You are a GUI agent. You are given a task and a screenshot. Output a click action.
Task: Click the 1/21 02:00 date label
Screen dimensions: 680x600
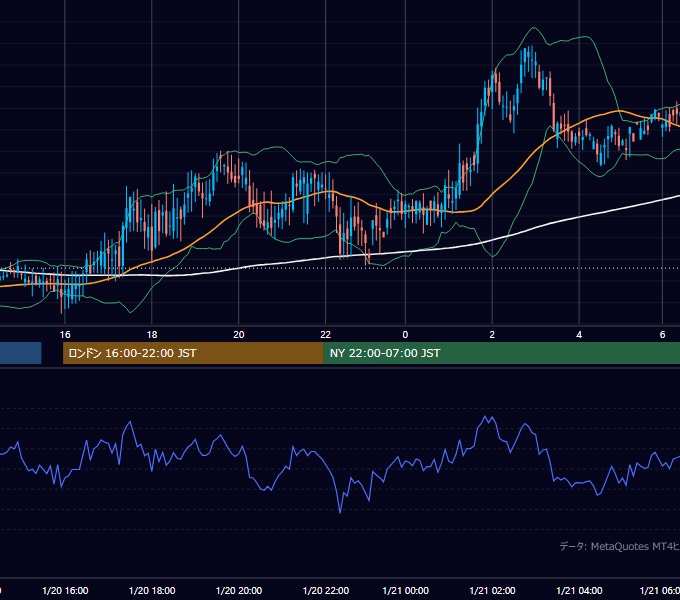point(492,590)
